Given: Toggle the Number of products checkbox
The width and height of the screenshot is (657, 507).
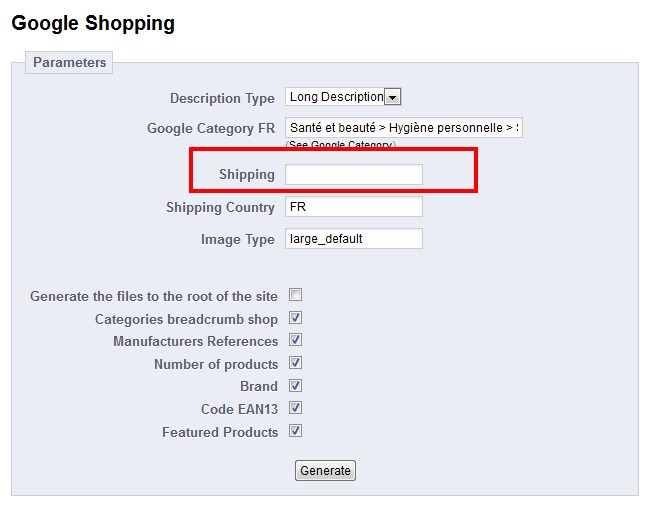Looking at the screenshot, I should coord(295,363).
